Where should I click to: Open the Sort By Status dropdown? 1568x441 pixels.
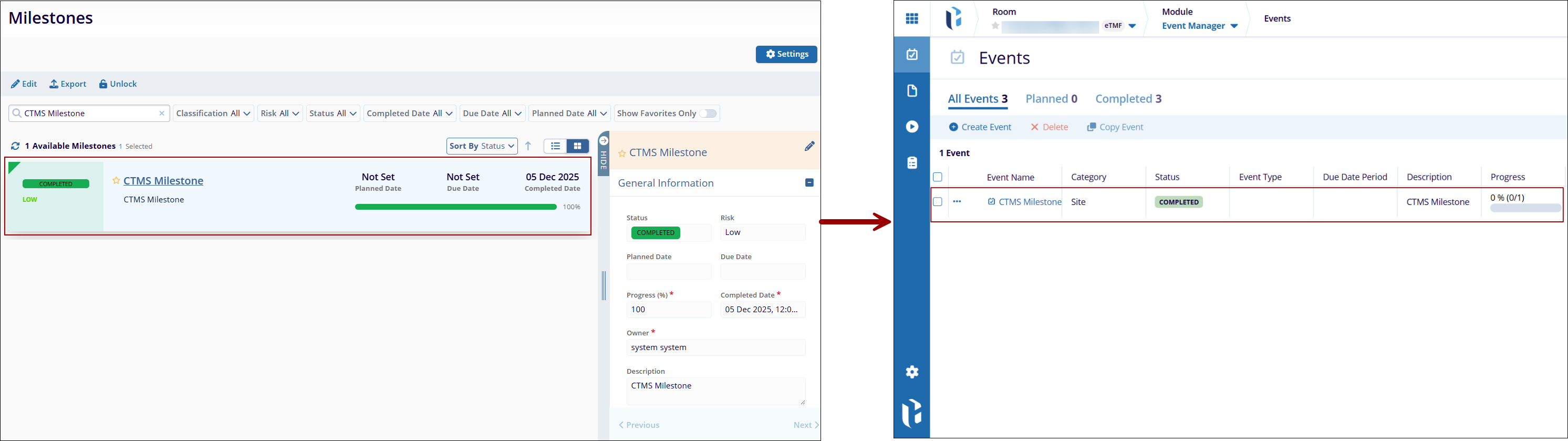click(x=482, y=146)
